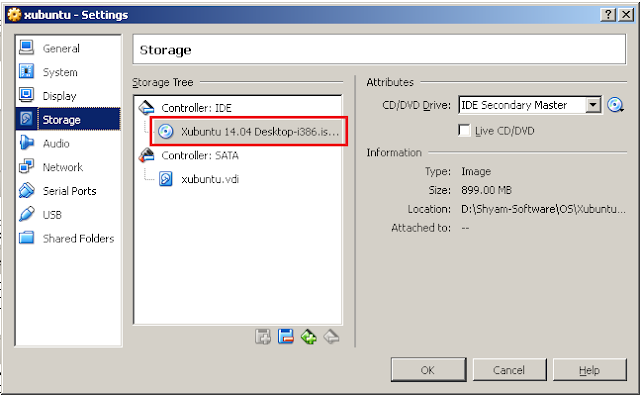Open the CD/DVD Drive dropdown
The image size is (640, 395).
point(593,105)
